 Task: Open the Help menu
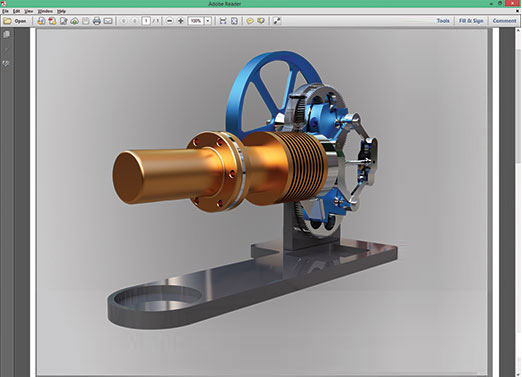click(61, 11)
